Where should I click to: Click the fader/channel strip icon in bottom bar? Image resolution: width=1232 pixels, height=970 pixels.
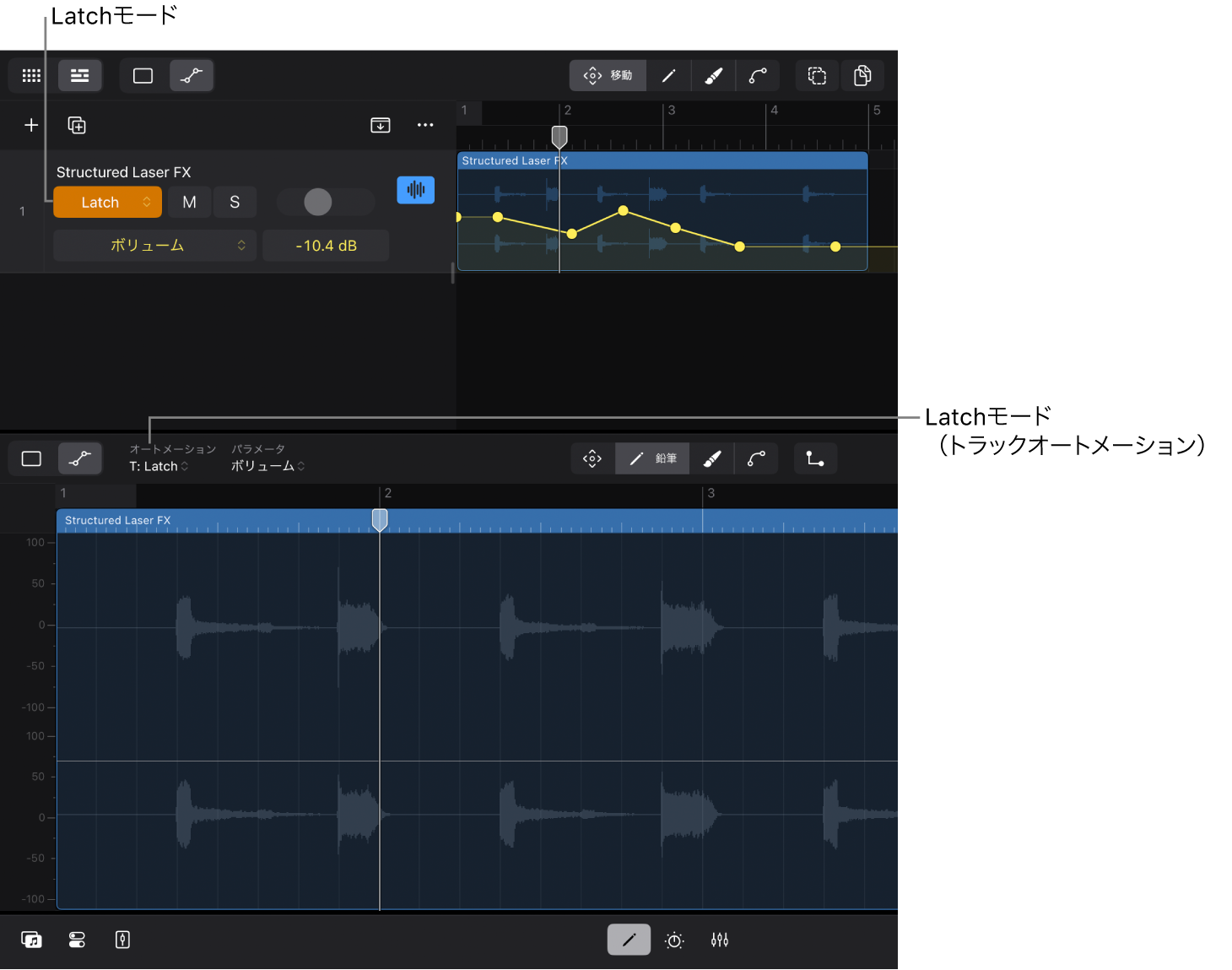click(x=122, y=940)
